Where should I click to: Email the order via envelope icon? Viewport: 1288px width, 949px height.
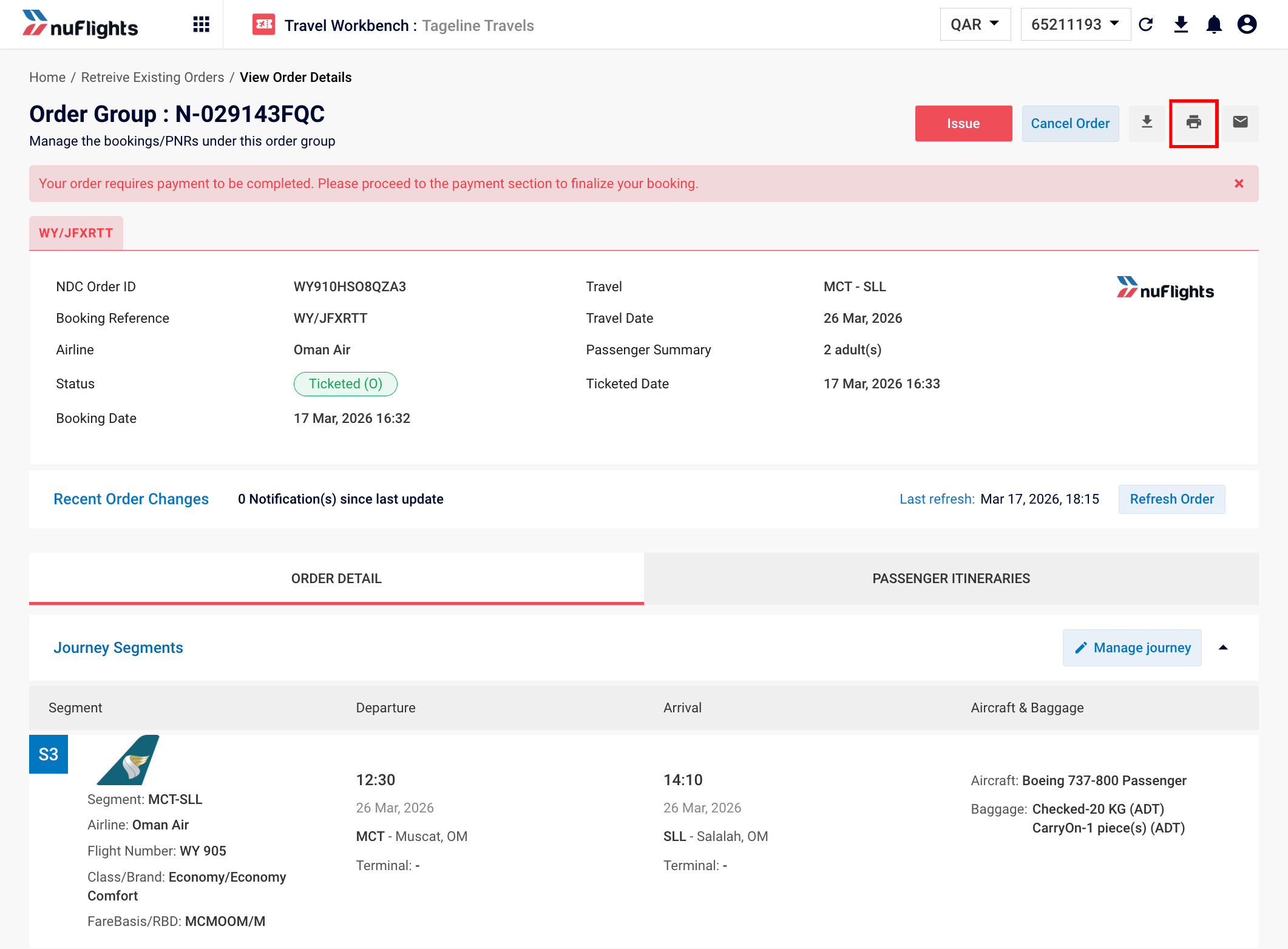coord(1240,123)
